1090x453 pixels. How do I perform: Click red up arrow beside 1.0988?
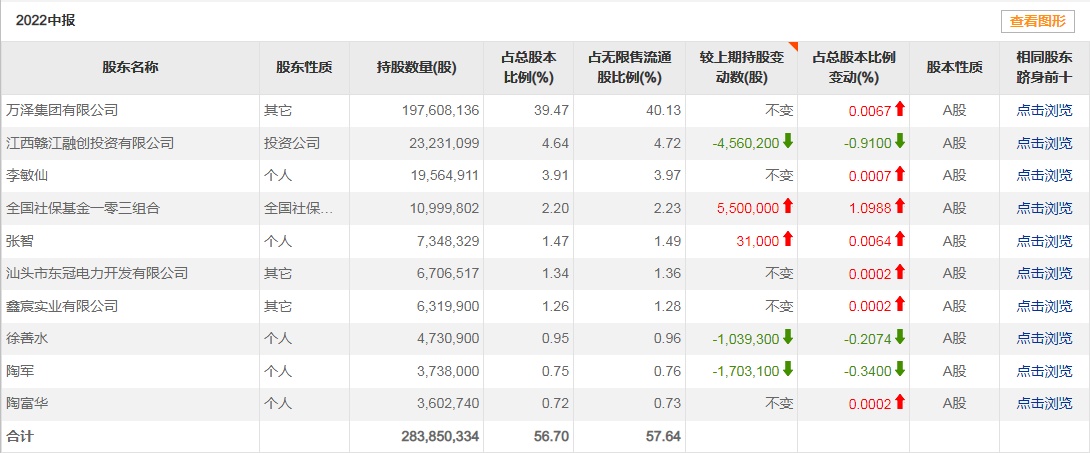click(x=900, y=207)
